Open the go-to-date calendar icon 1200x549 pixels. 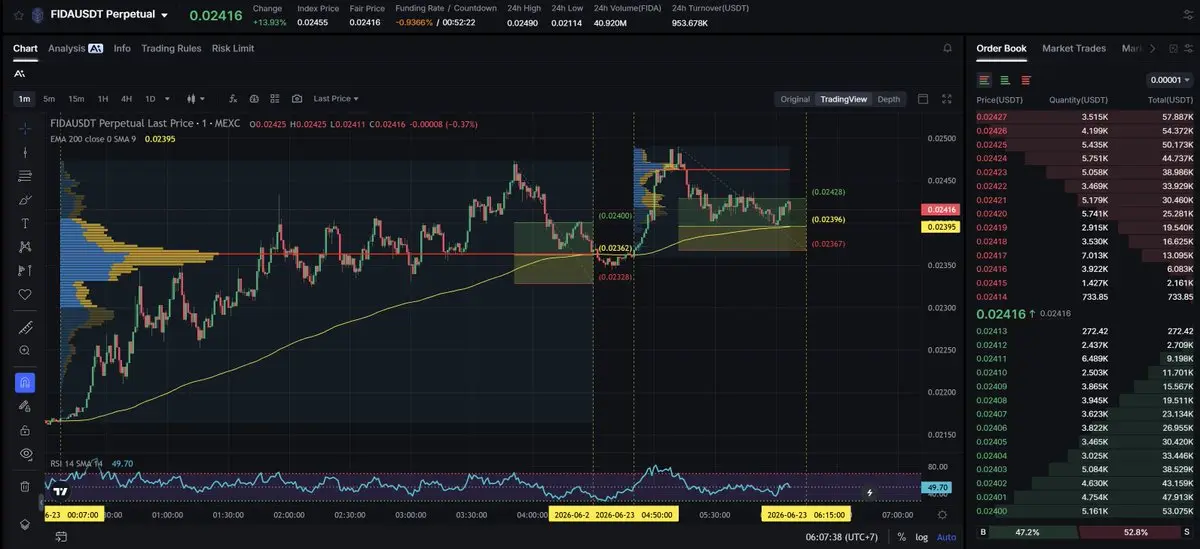click(x=61, y=537)
